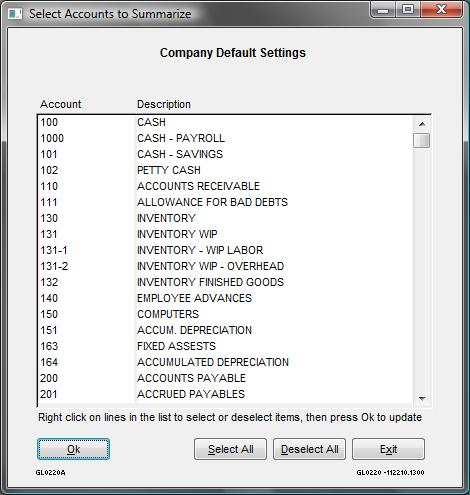The image size is (470, 495).
Task: Select account 131-2 INVENTORY WIP - OVERHEAD
Action: pos(225,266)
